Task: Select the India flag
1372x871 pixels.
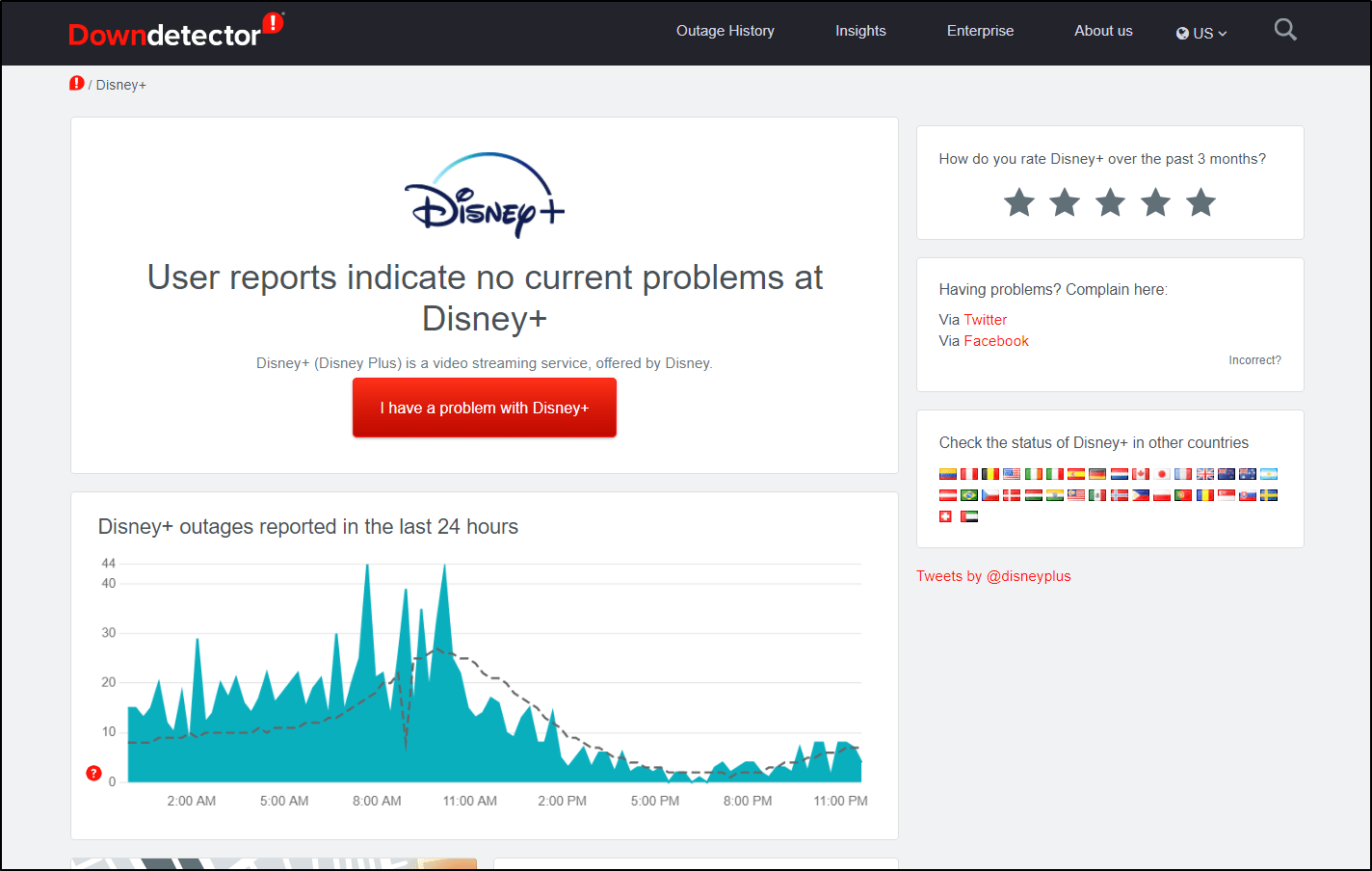Action: click(1055, 495)
